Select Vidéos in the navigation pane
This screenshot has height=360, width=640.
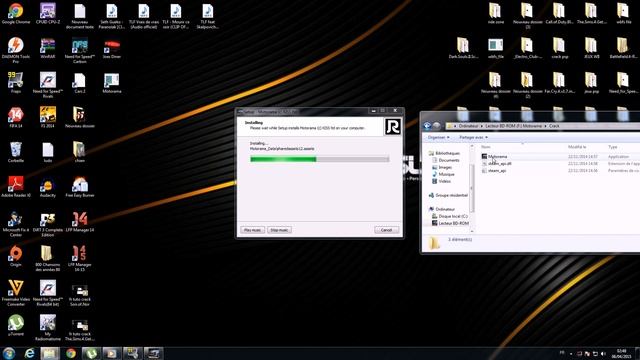click(444, 181)
